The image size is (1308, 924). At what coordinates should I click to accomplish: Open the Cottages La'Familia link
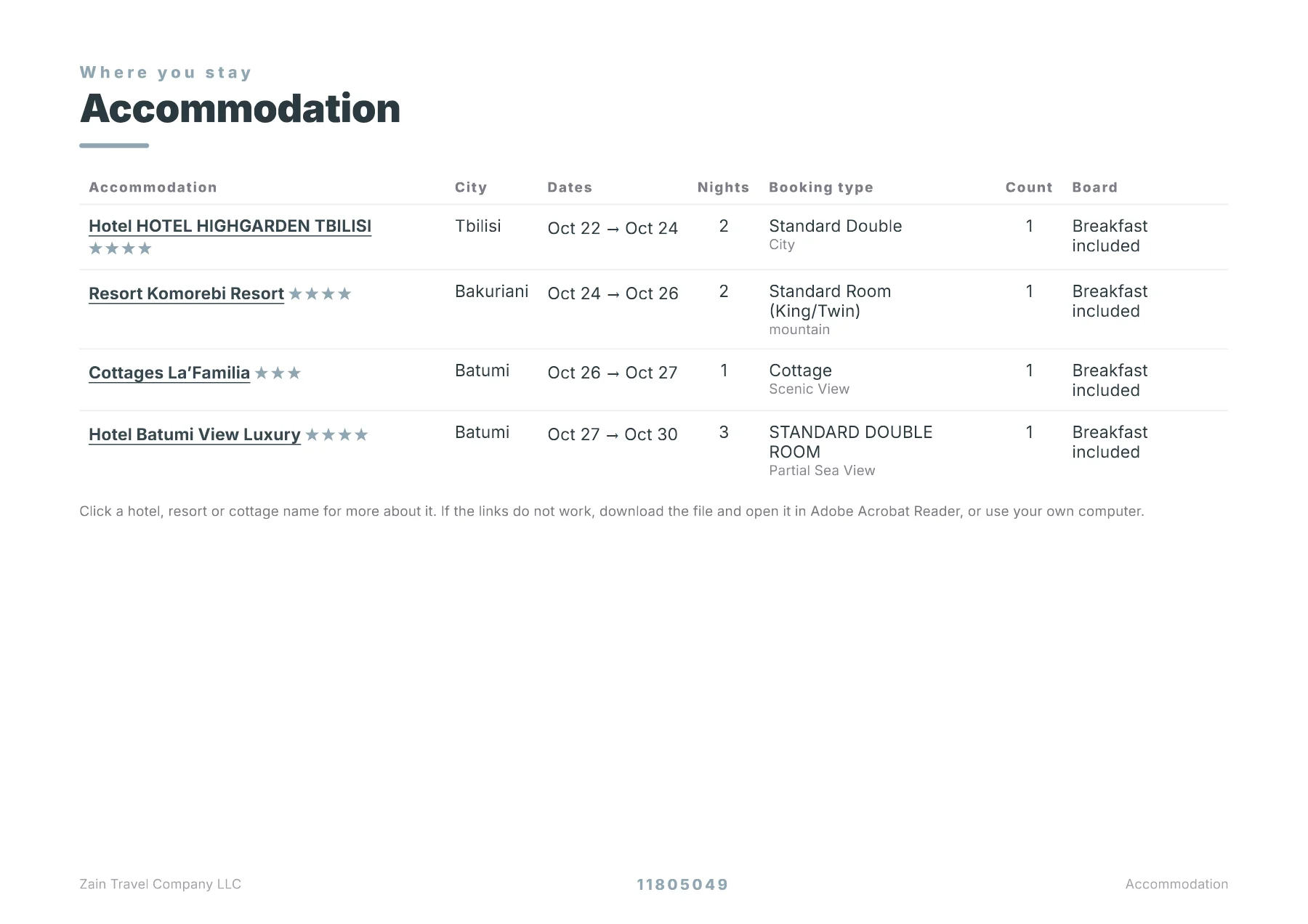169,373
